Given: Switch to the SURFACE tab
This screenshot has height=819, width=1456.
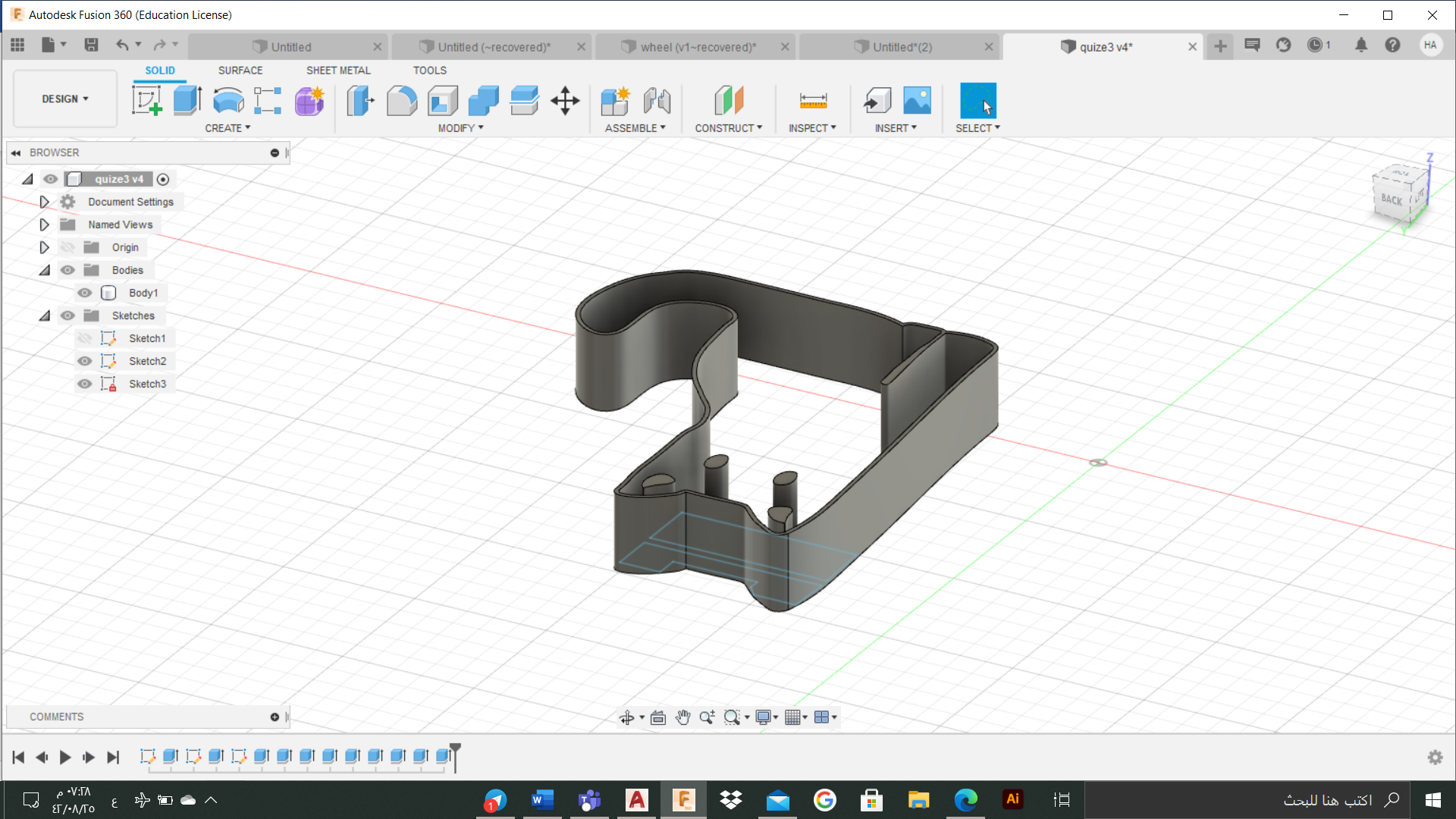Looking at the screenshot, I should tap(240, 70).
